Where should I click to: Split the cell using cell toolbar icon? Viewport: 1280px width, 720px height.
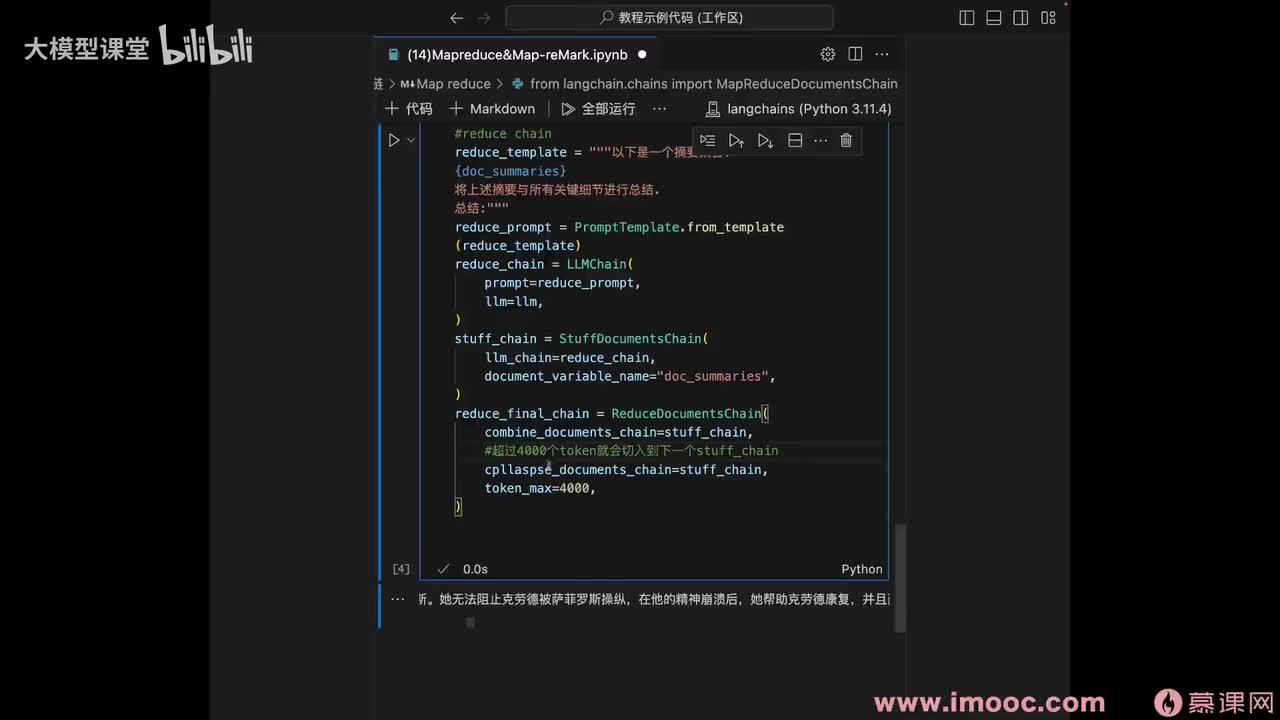(795, 141)
